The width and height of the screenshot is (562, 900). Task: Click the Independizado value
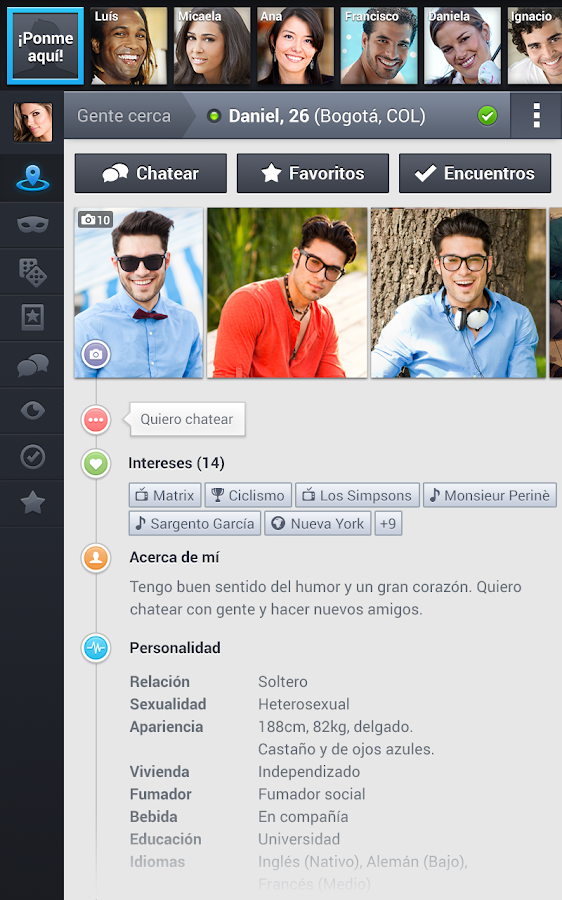tap(309, 772)
